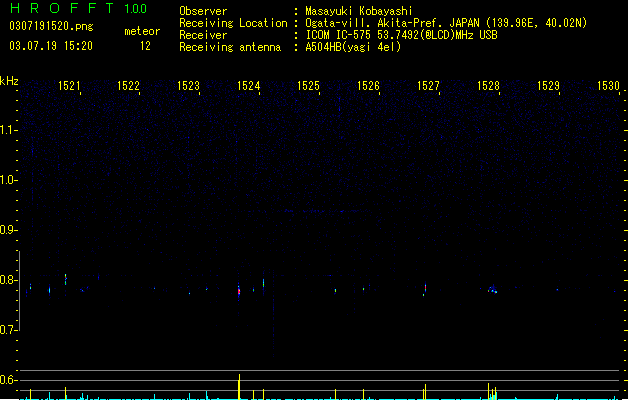
Task: Select the 1.1 kHz frequency label
Action: coord(8,130)
